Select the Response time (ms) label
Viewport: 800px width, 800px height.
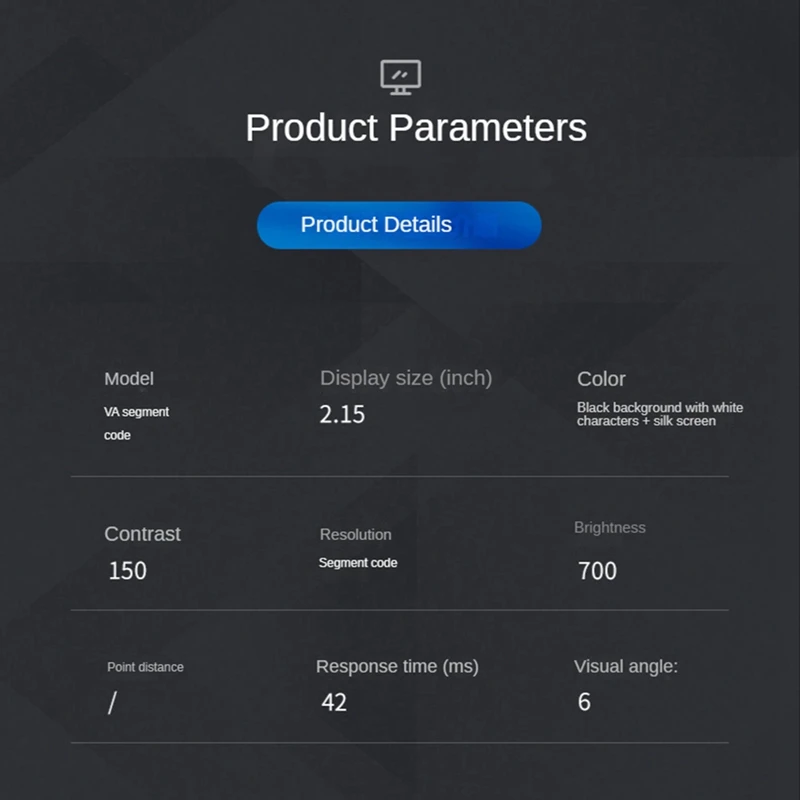(x=397, y=666)
